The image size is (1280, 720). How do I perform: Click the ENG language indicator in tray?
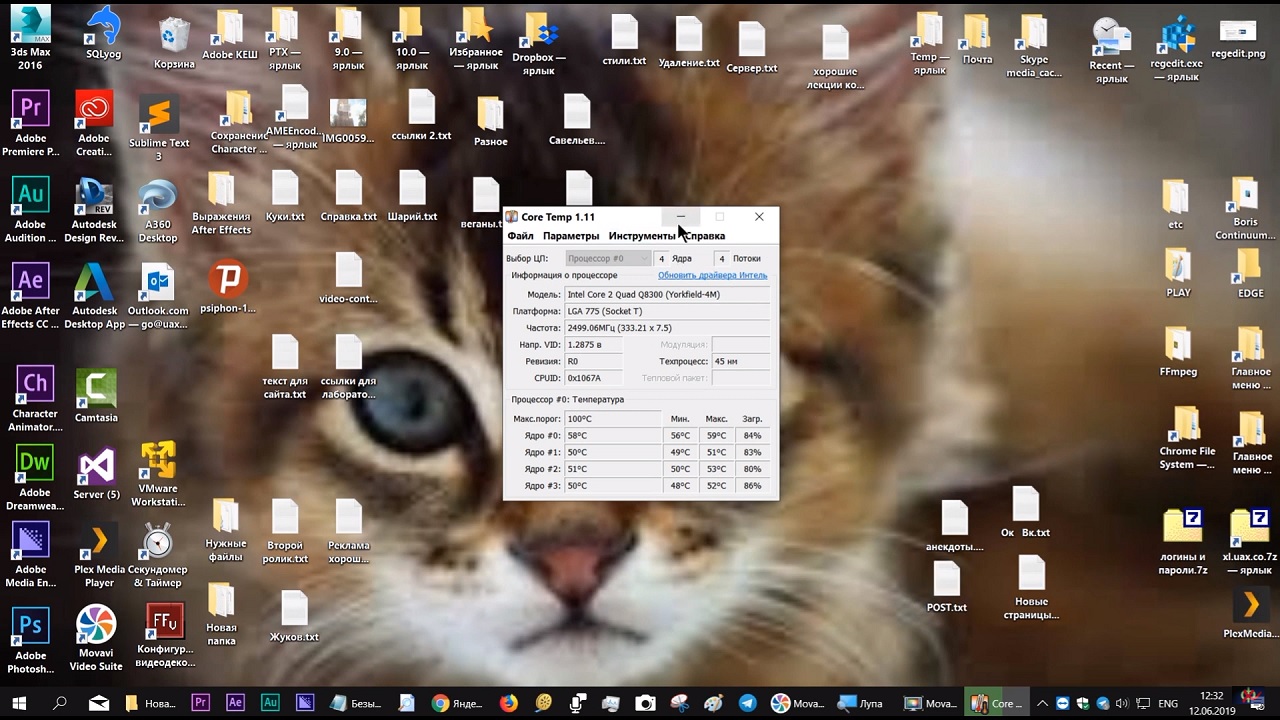click(1167, 703)
